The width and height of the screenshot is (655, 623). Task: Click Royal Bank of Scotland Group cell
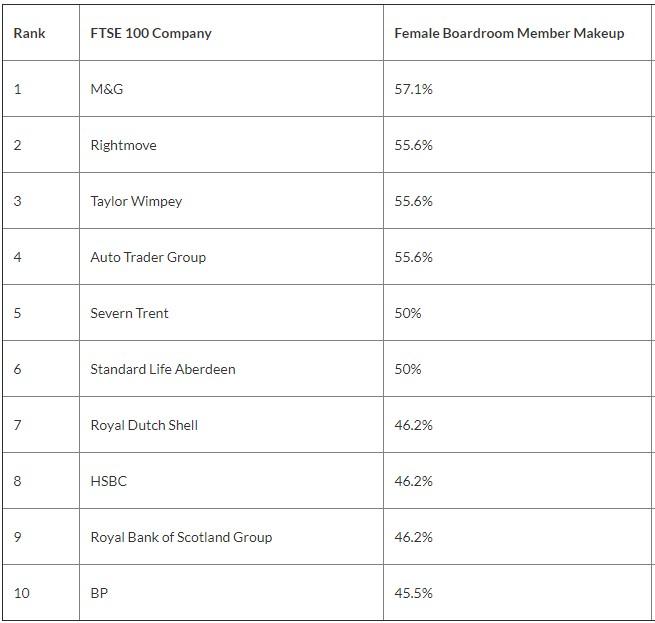click(x=181, y=537)
